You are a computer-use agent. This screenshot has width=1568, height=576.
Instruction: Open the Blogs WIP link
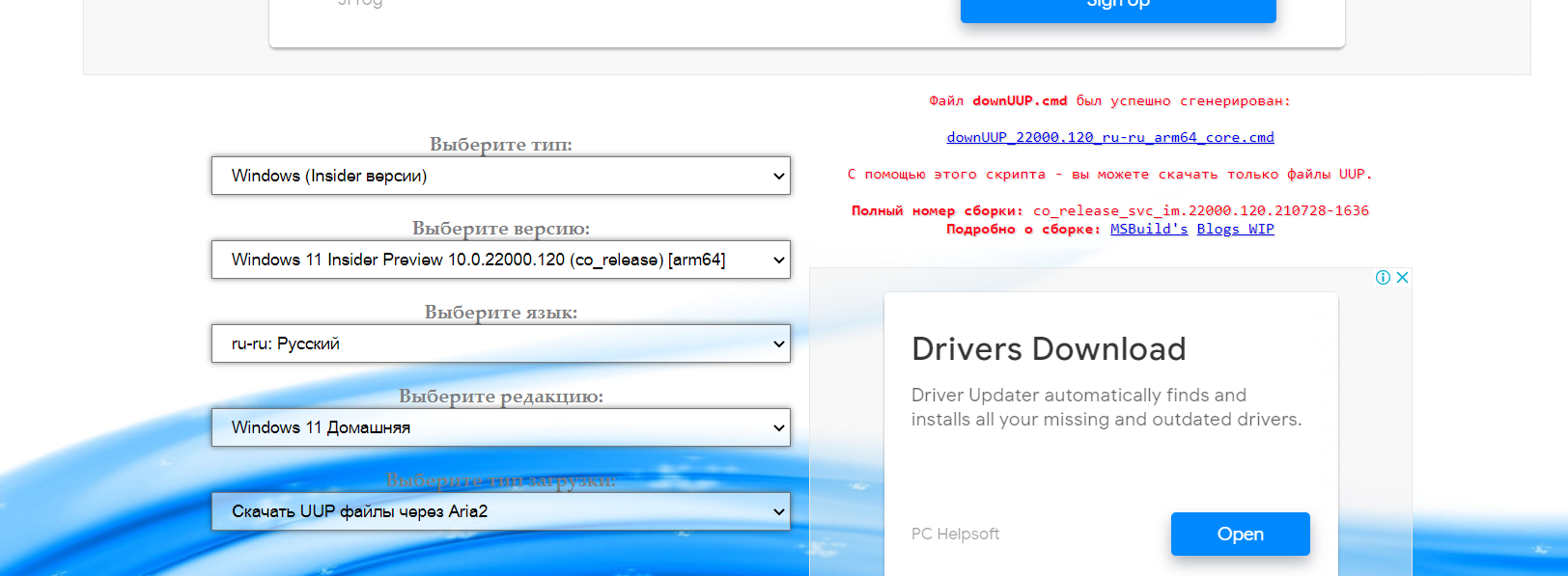(x=1236, y=229)
